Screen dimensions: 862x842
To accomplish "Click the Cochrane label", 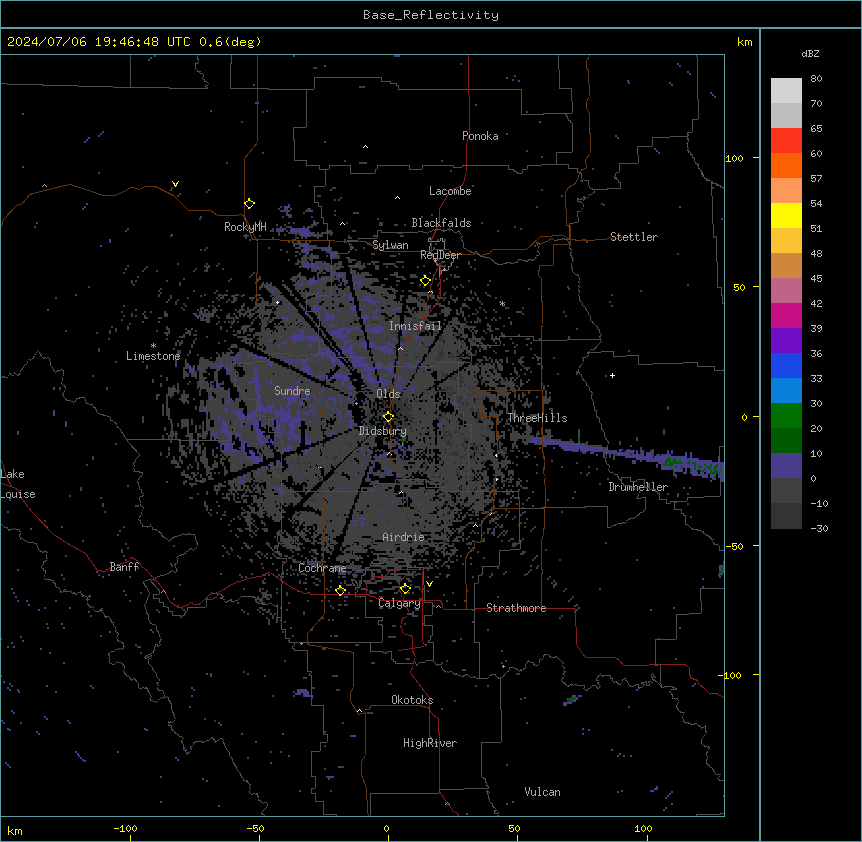I will coord(322,568).
